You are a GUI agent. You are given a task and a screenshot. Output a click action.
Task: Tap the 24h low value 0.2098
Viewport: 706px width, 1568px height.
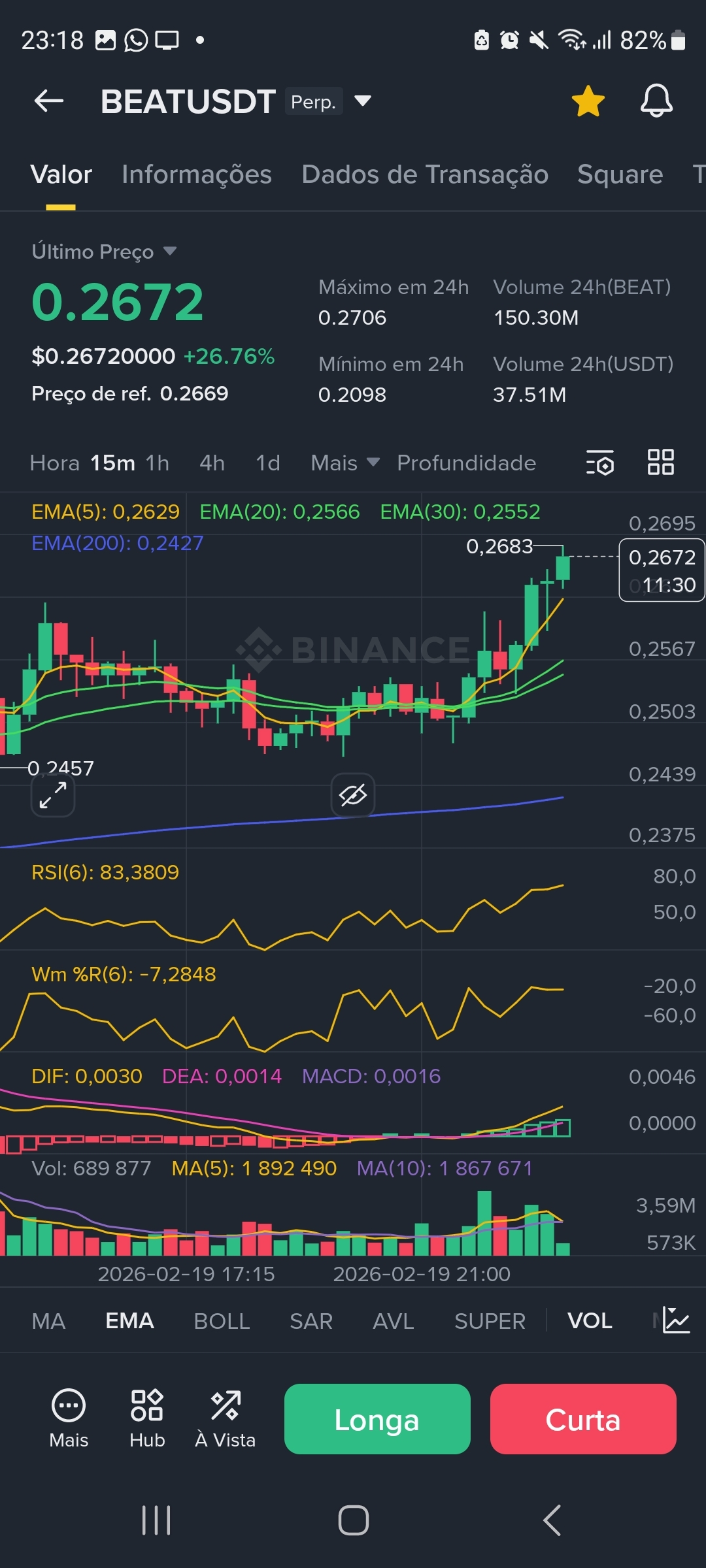pos(352,395)
